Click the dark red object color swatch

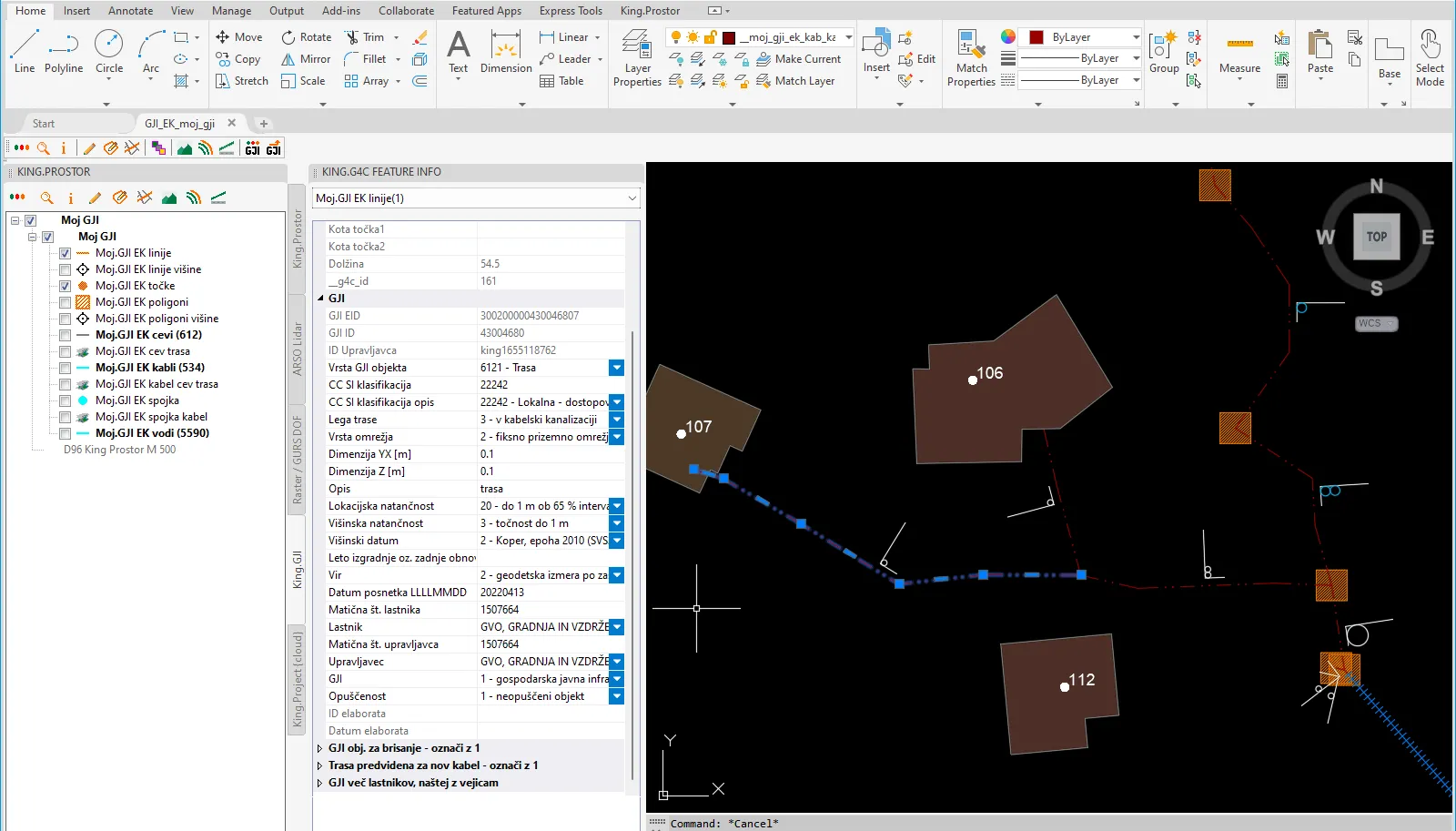coord(1036,37)
